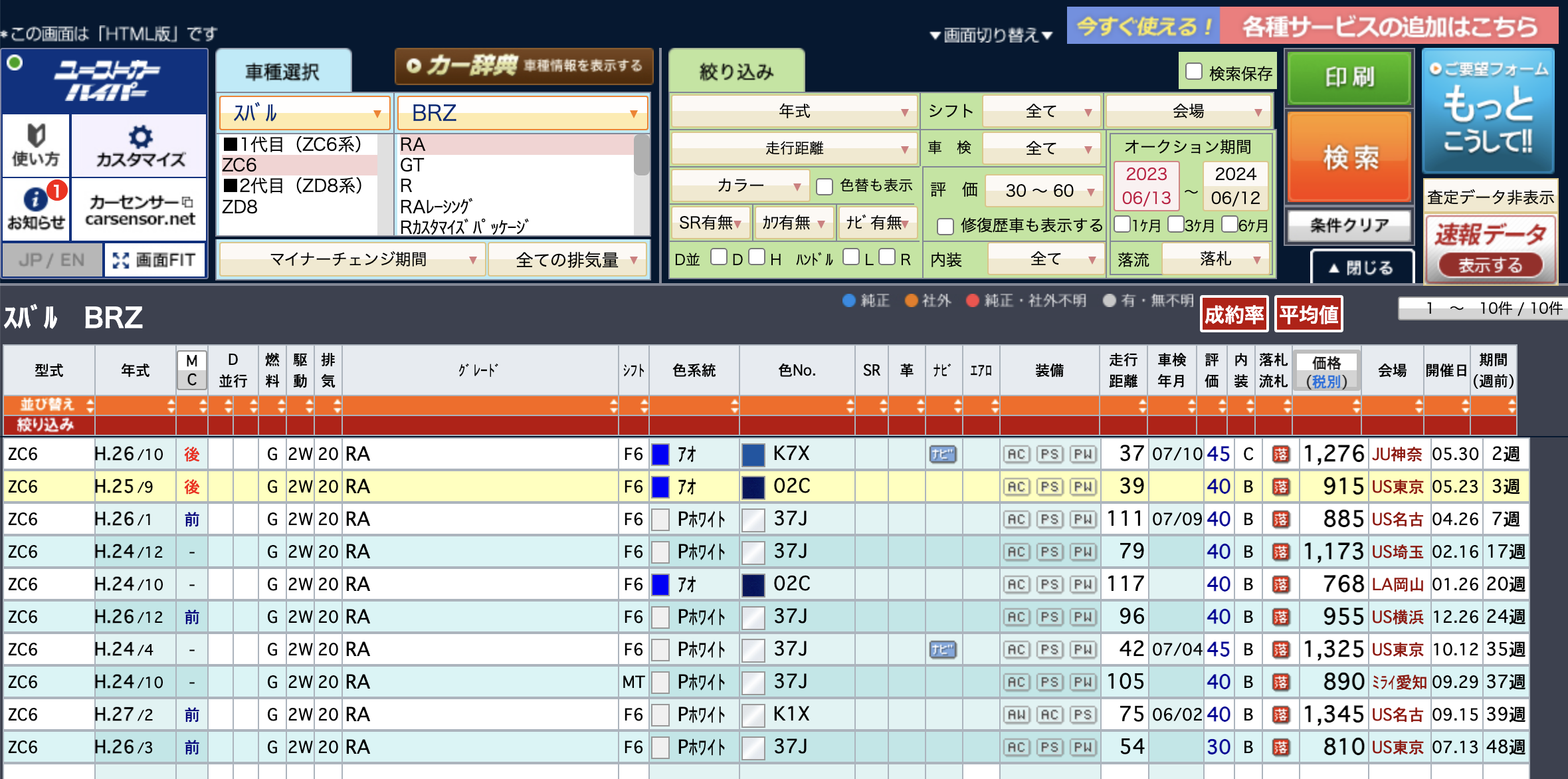Click the 落札 stamp icon in LA岡山 row
Screen dimensions: 1568x779
[x=1280, y=585]
